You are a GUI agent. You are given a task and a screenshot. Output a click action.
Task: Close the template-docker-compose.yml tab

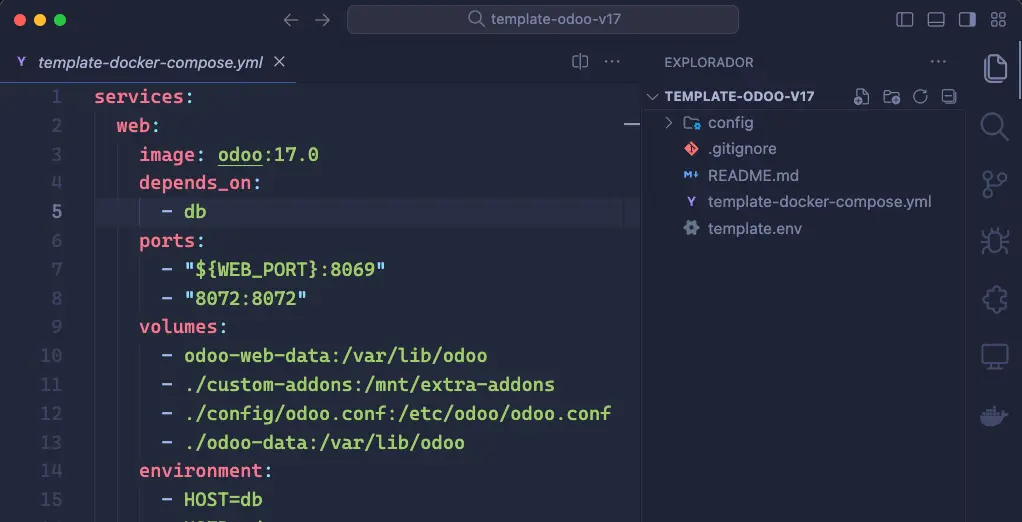[279, 62]
